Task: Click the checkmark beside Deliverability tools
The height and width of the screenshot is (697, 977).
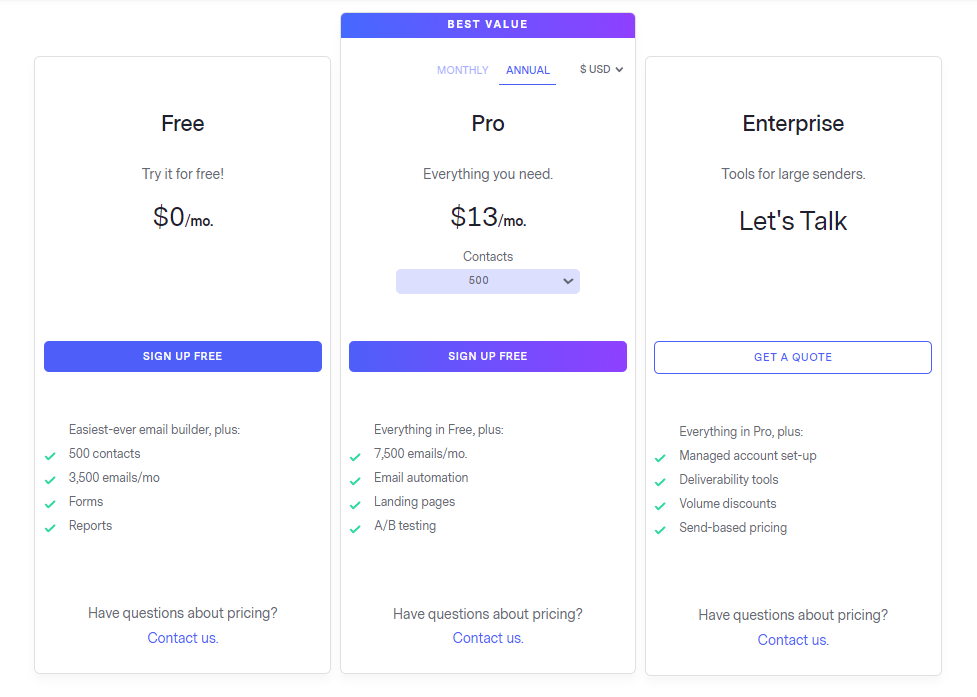Action: coord(660,482)
